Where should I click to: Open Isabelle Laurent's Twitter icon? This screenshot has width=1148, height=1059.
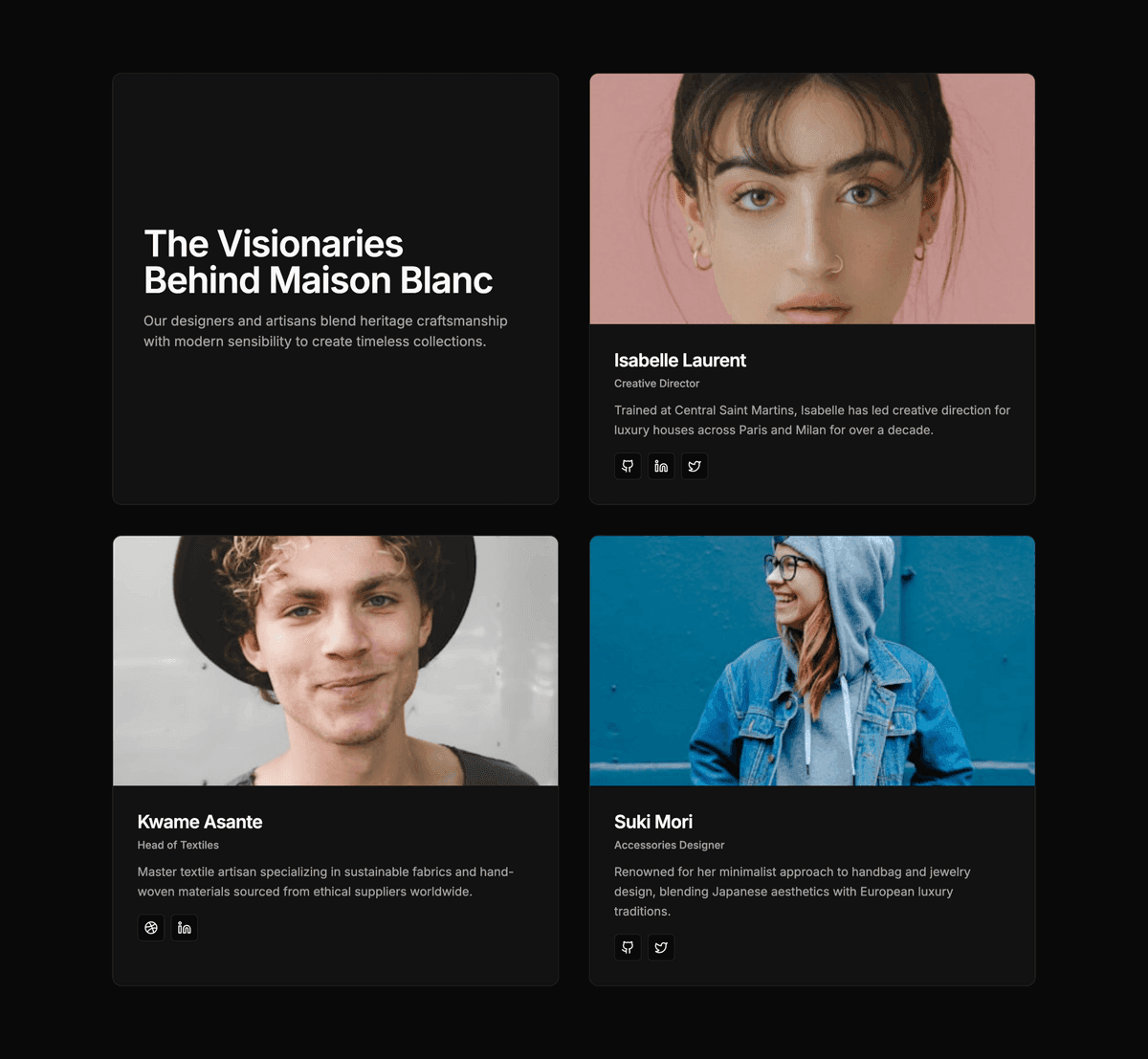tap(695, 466)
